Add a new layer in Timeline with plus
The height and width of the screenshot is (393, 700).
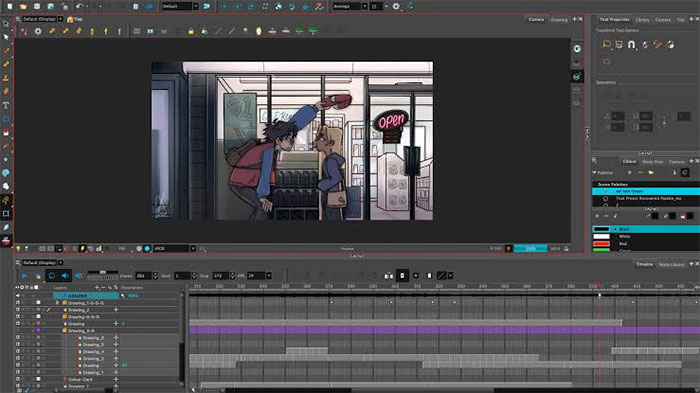click(97, 288)
